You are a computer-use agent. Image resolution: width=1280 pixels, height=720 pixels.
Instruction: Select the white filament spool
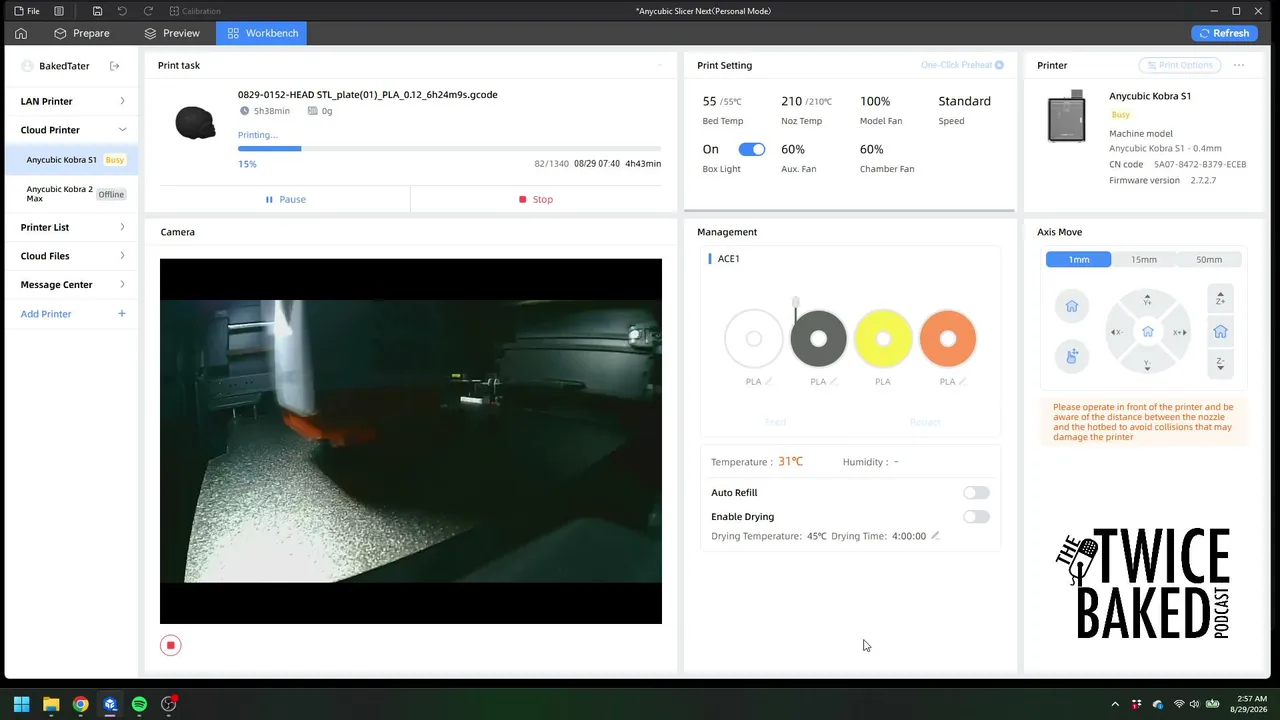click(x=754, y=339)
